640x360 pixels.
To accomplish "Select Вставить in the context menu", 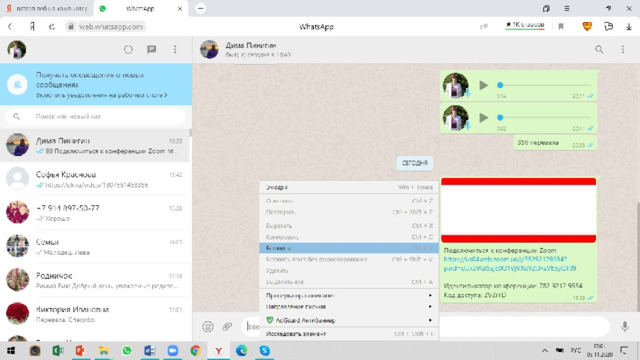I will (349, 248).
